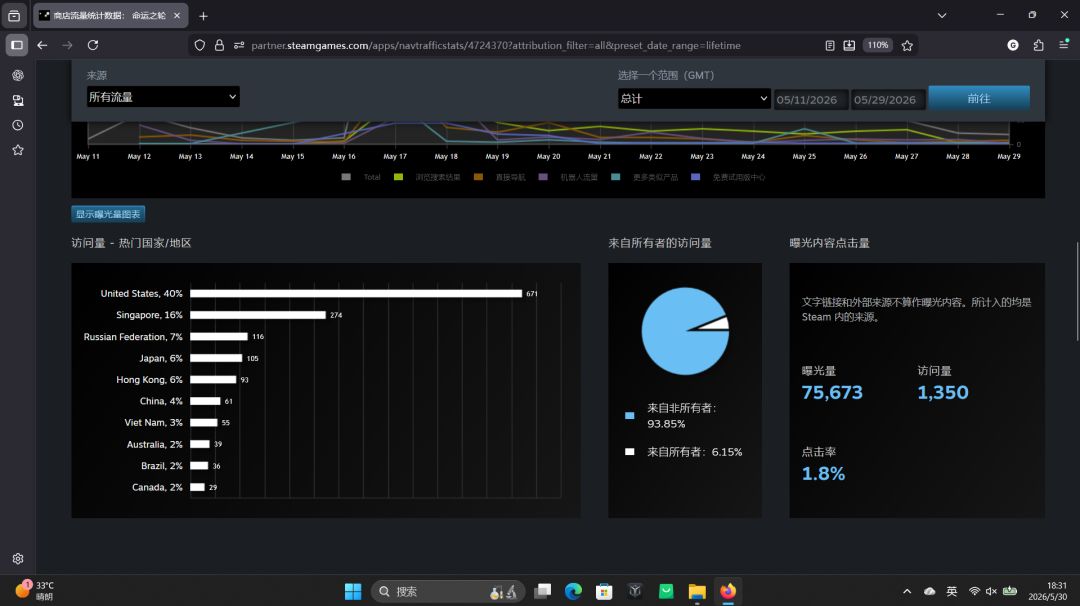Open history clock icon in sidebar
Viewport: 1080px width, 606px height.
pyautogui.click(x=18, y=125)
